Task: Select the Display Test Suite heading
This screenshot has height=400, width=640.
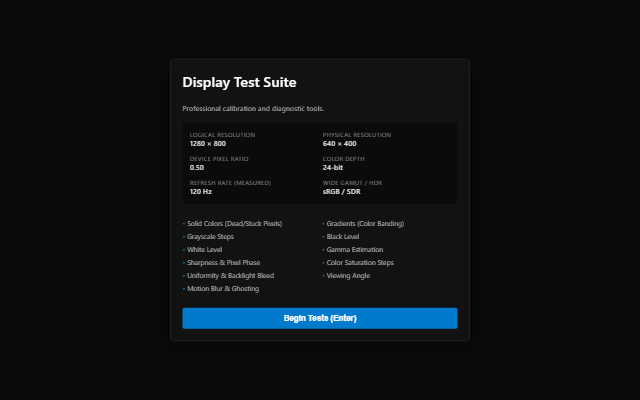Action: (239, 82)
